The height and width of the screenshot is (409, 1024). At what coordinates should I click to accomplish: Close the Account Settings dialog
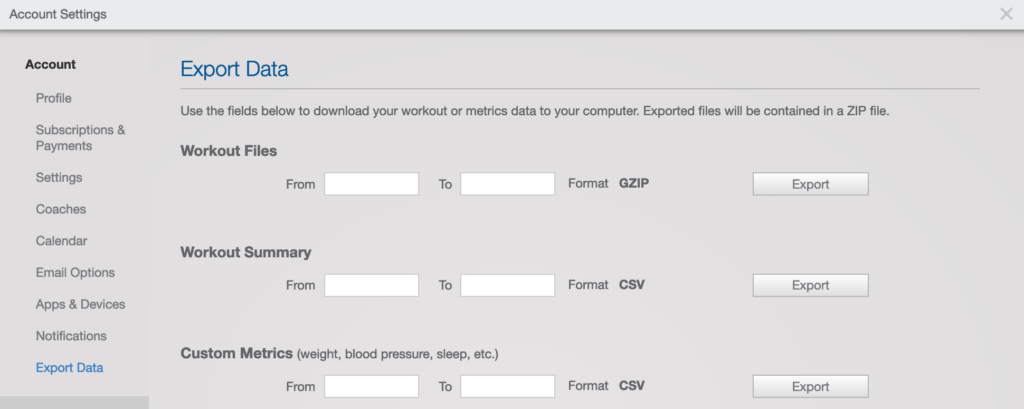(1006, 14)
